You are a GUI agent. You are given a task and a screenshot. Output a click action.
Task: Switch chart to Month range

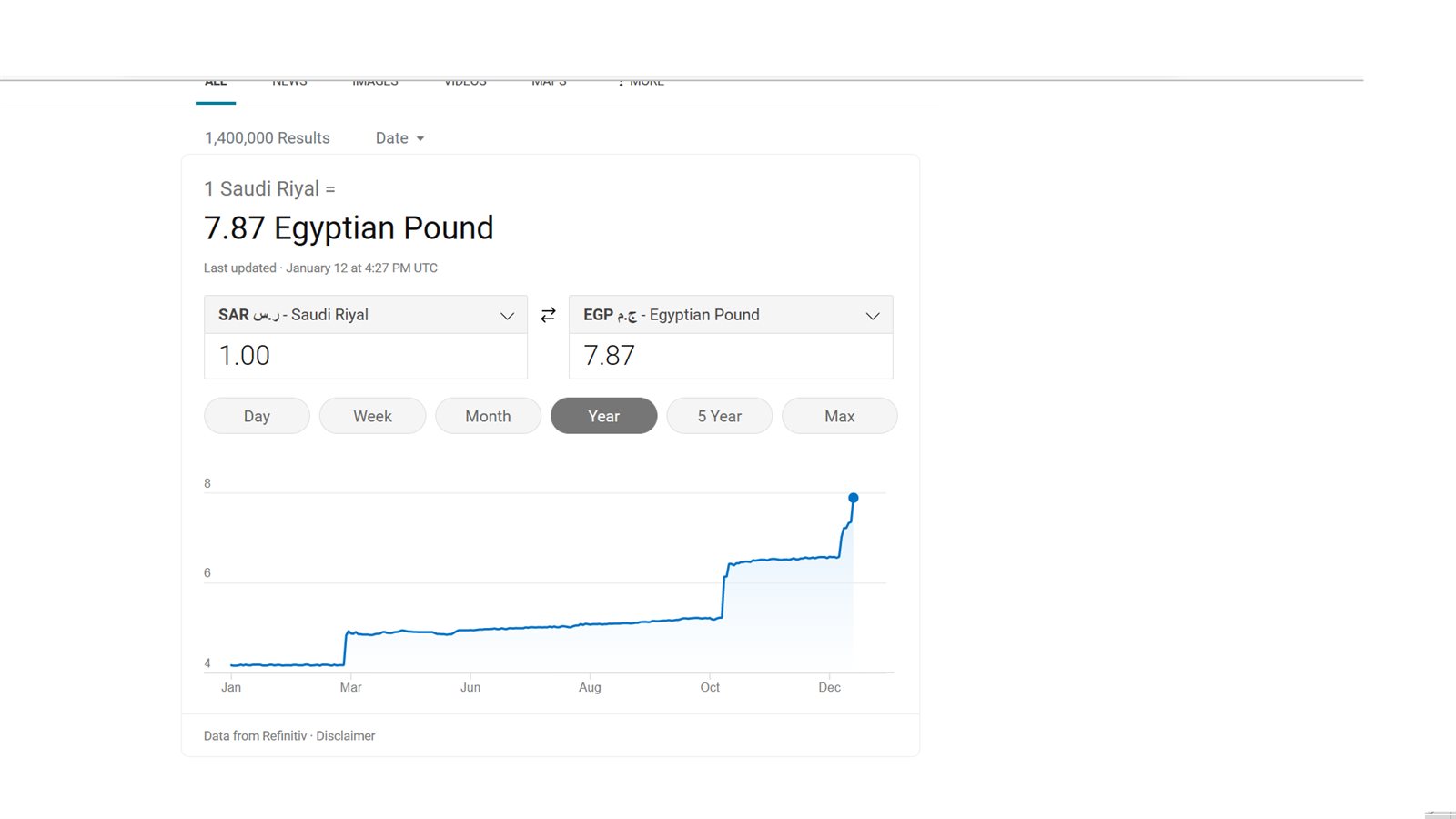pyautogui.click(x=488, y=416)
